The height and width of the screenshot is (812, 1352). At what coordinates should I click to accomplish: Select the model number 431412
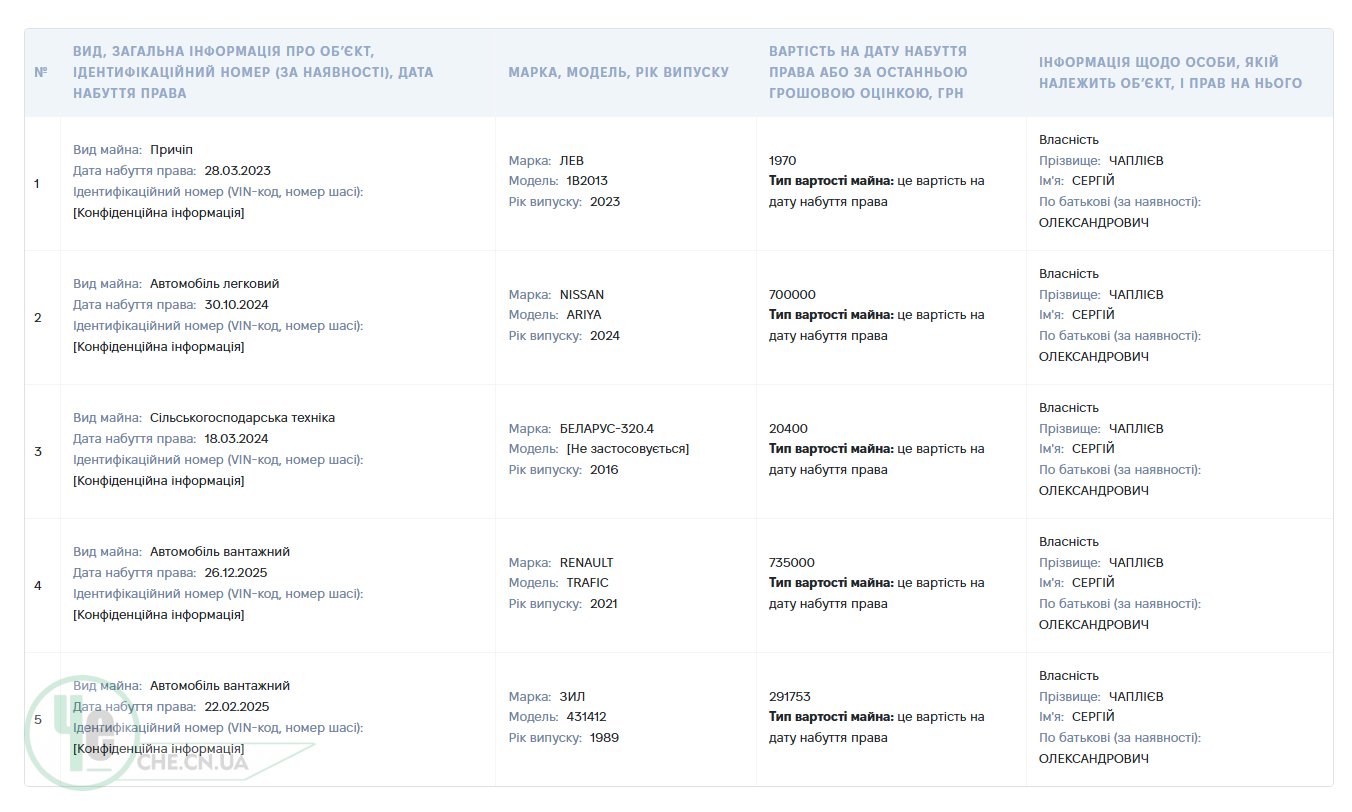(x=586, y=716)
